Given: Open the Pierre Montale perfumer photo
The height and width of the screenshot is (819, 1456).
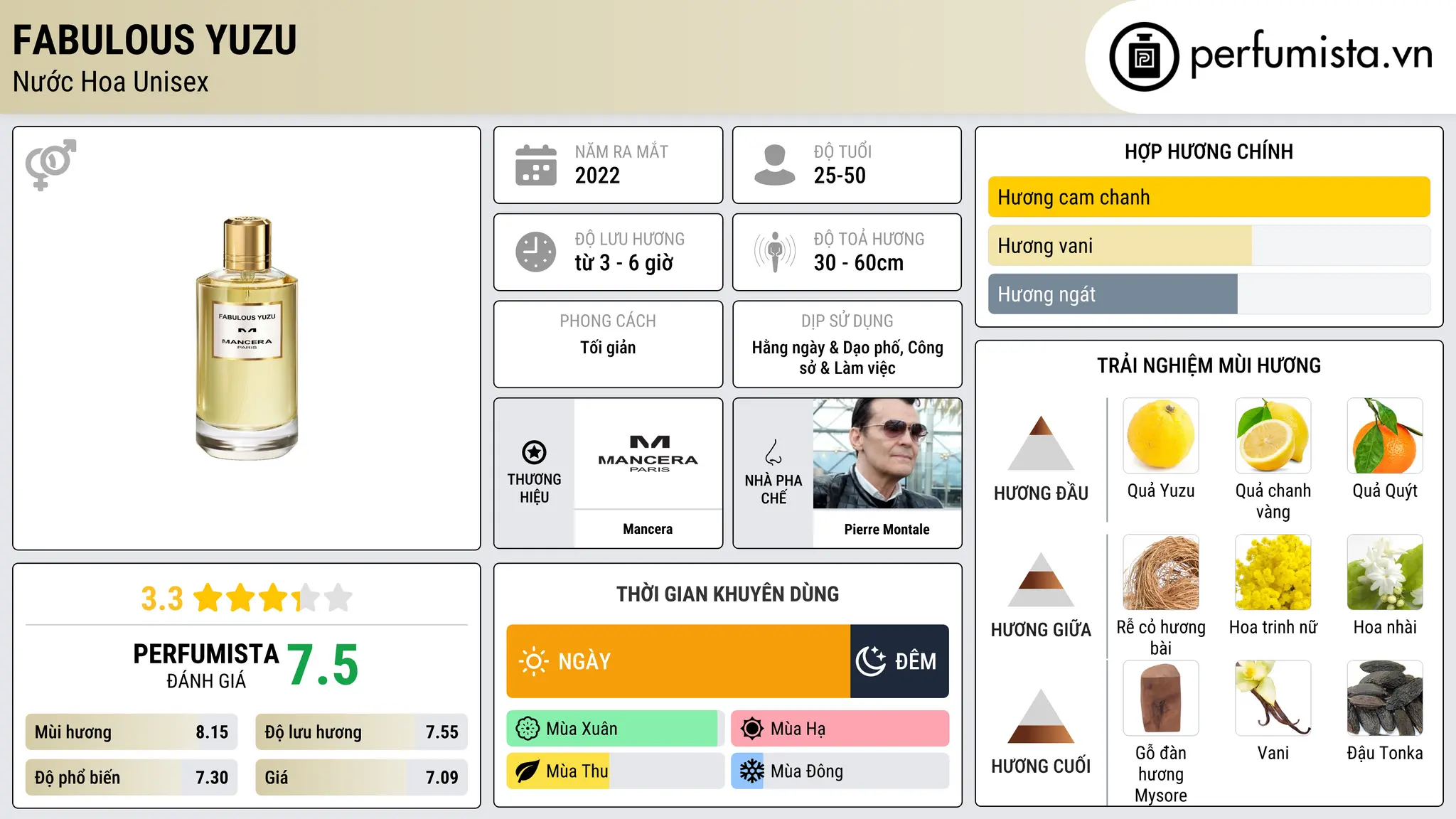Looking at the screenshot, I should [x=887, y=454].
